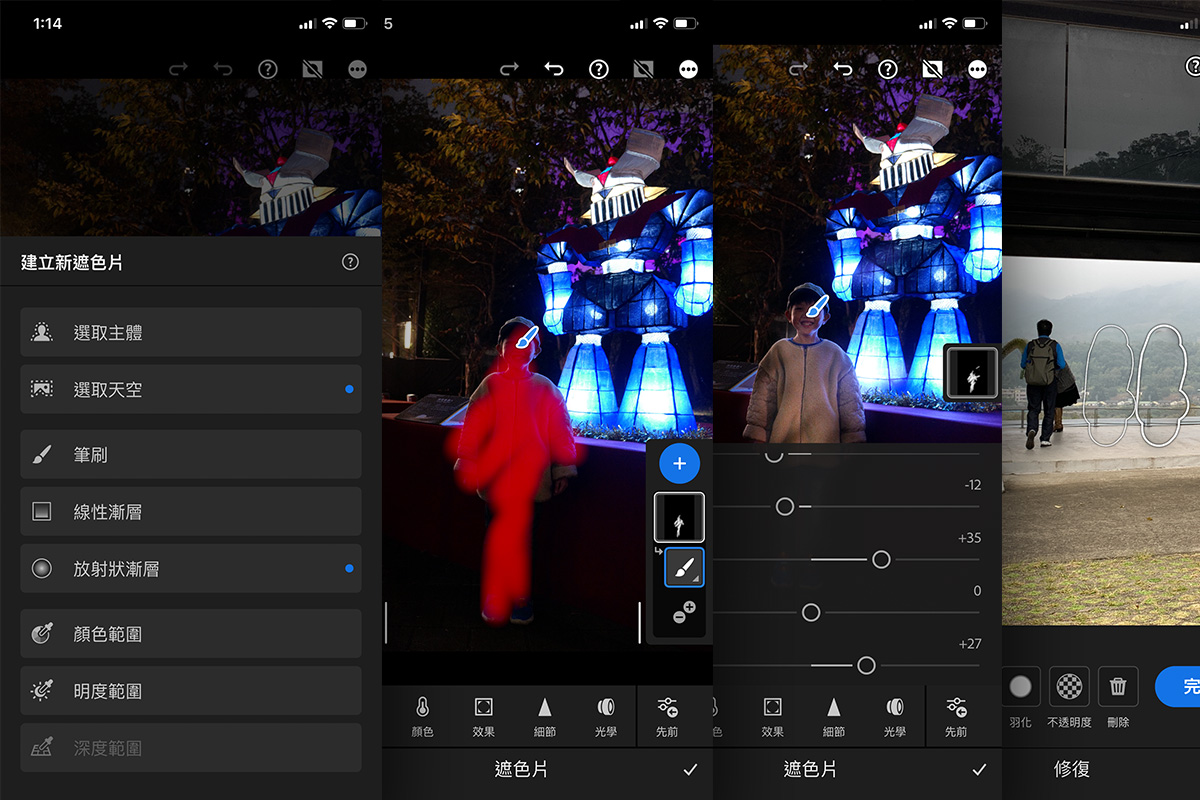Tap the blue done button in healing screen

coord(1178,687)
